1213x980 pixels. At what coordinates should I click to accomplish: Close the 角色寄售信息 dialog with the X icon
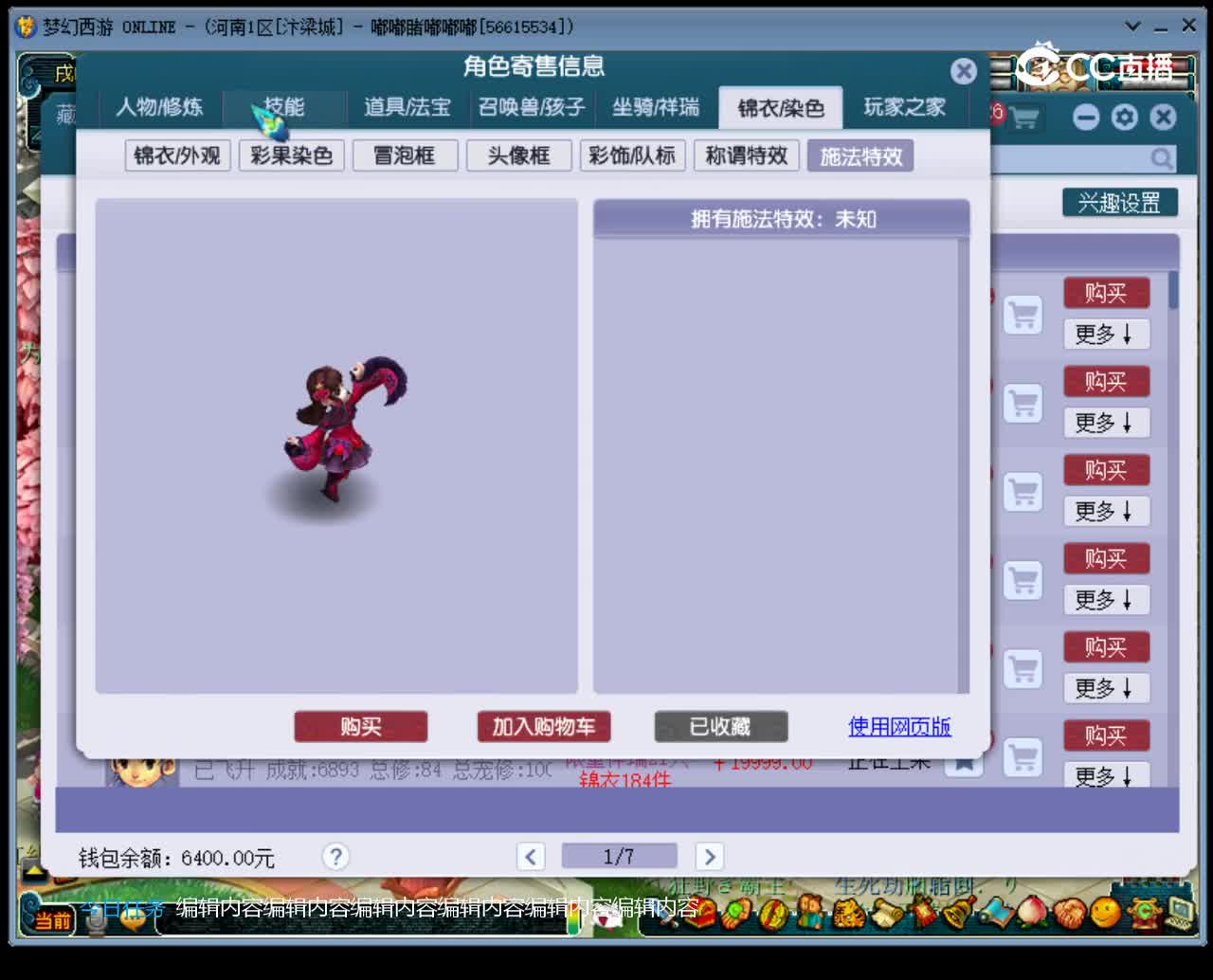(x=964, y=71)
